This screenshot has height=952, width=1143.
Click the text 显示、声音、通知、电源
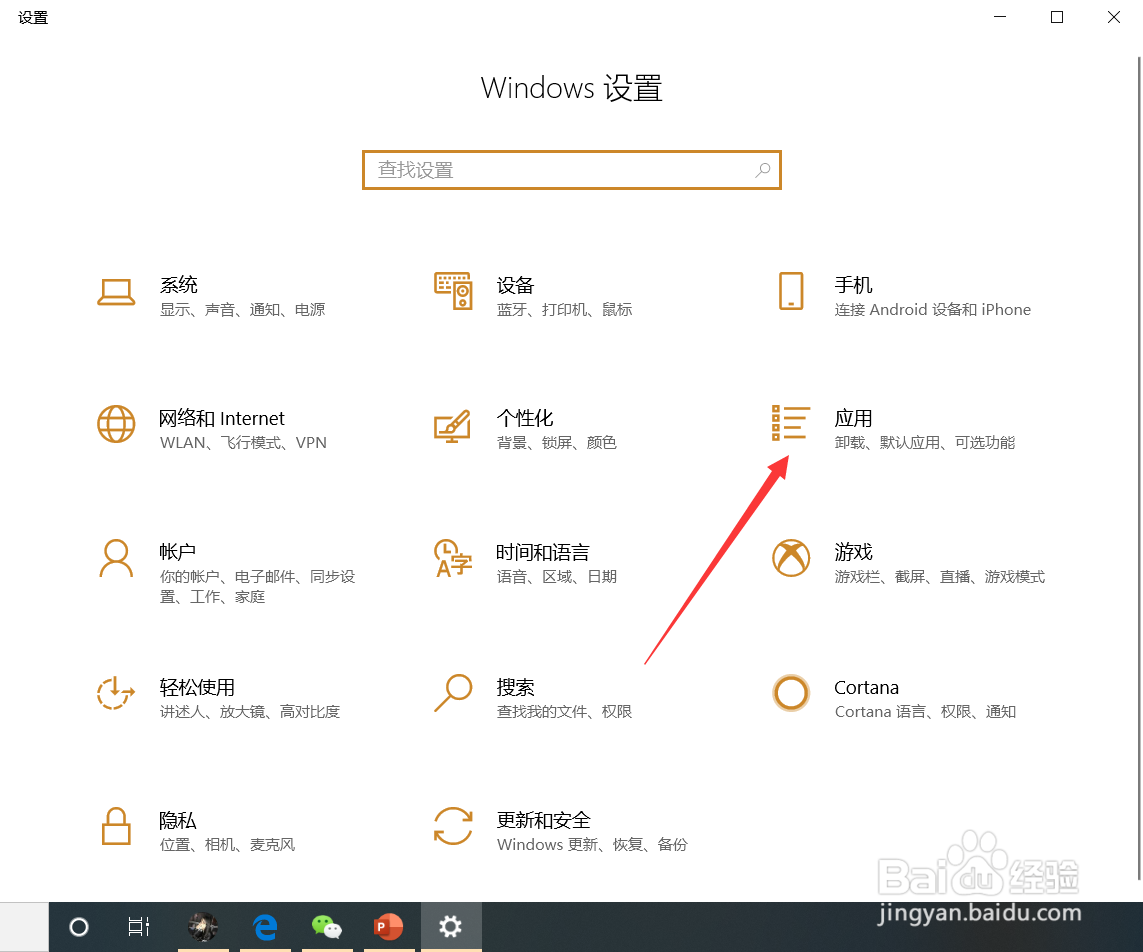243,310
